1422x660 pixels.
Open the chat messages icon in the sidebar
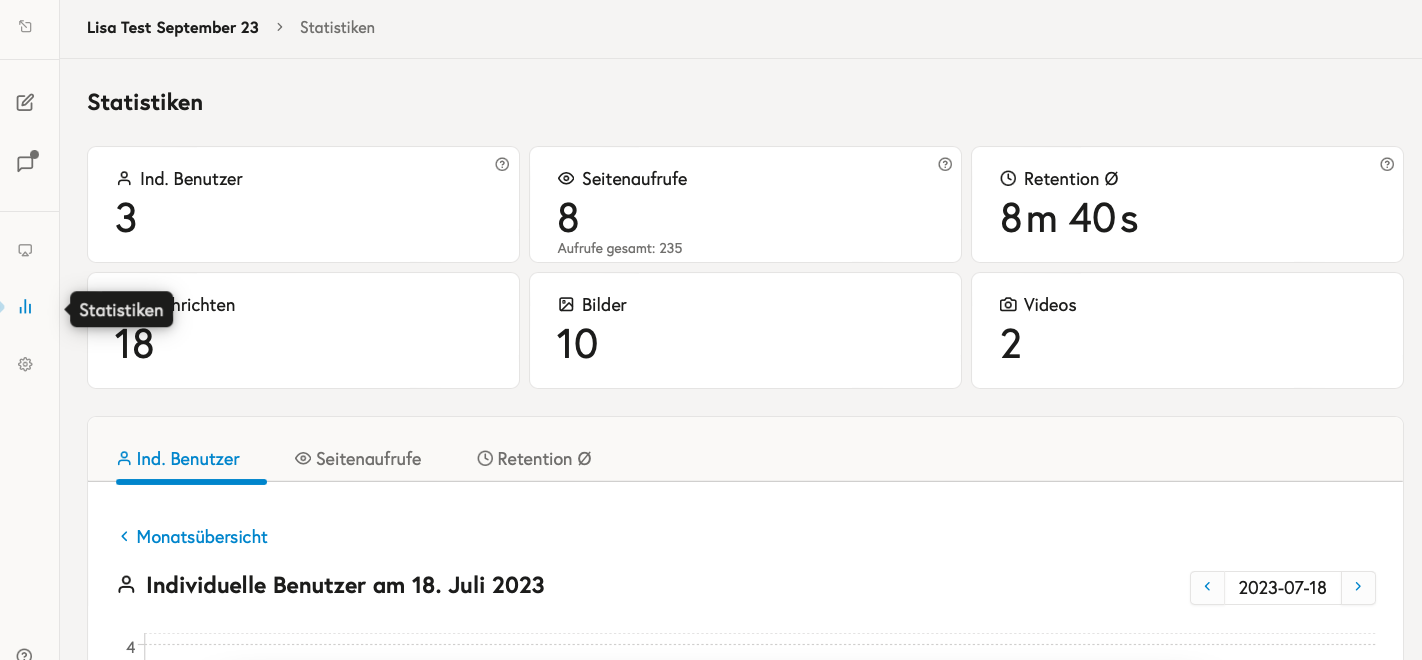[x=26, y=163]
